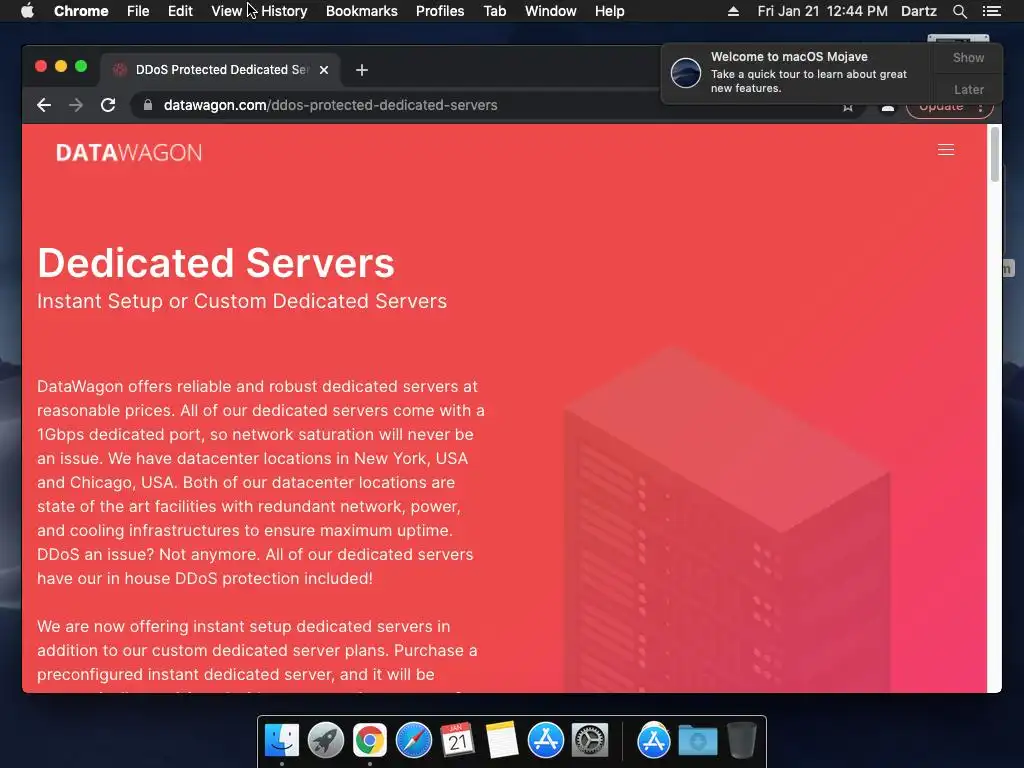
Task: Open System Preferences from the Dock
Action: tap(590, 741)
